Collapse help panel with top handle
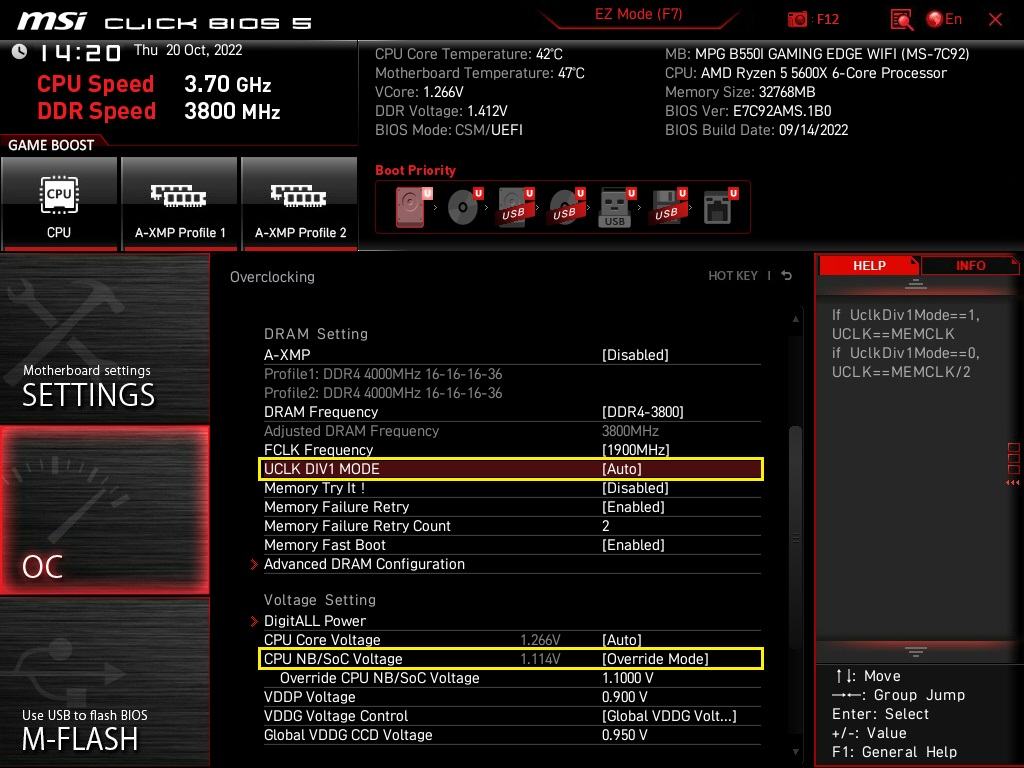This screenshot has height=768, width=1024. (x=916, y=284)
